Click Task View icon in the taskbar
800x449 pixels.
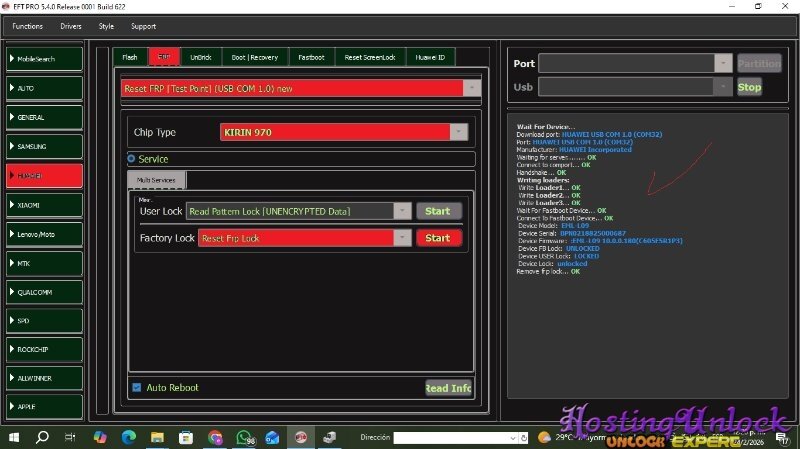(x=71, y=437)
